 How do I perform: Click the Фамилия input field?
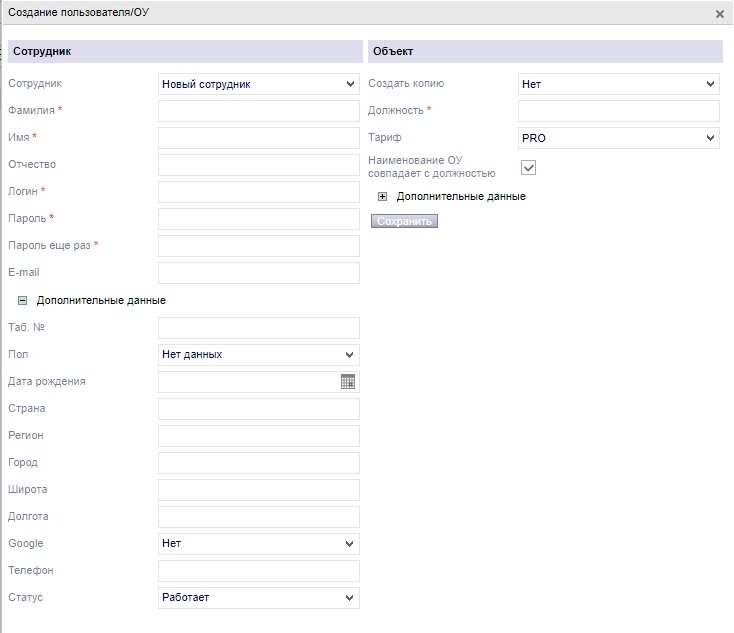(258, 111)
